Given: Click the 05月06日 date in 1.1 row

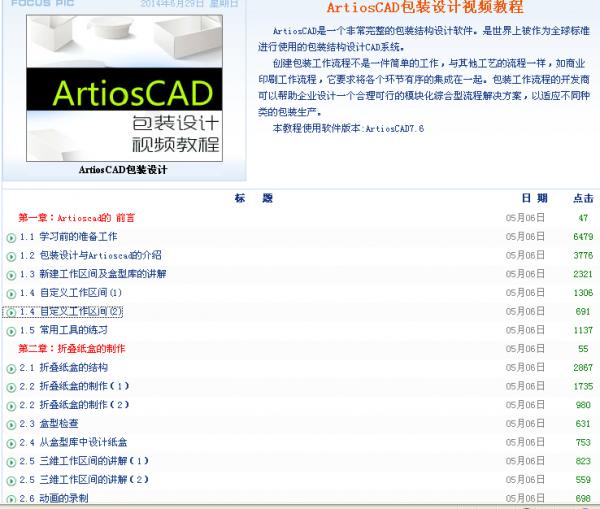Looking at the screenshot, I should tap(525, 237).
